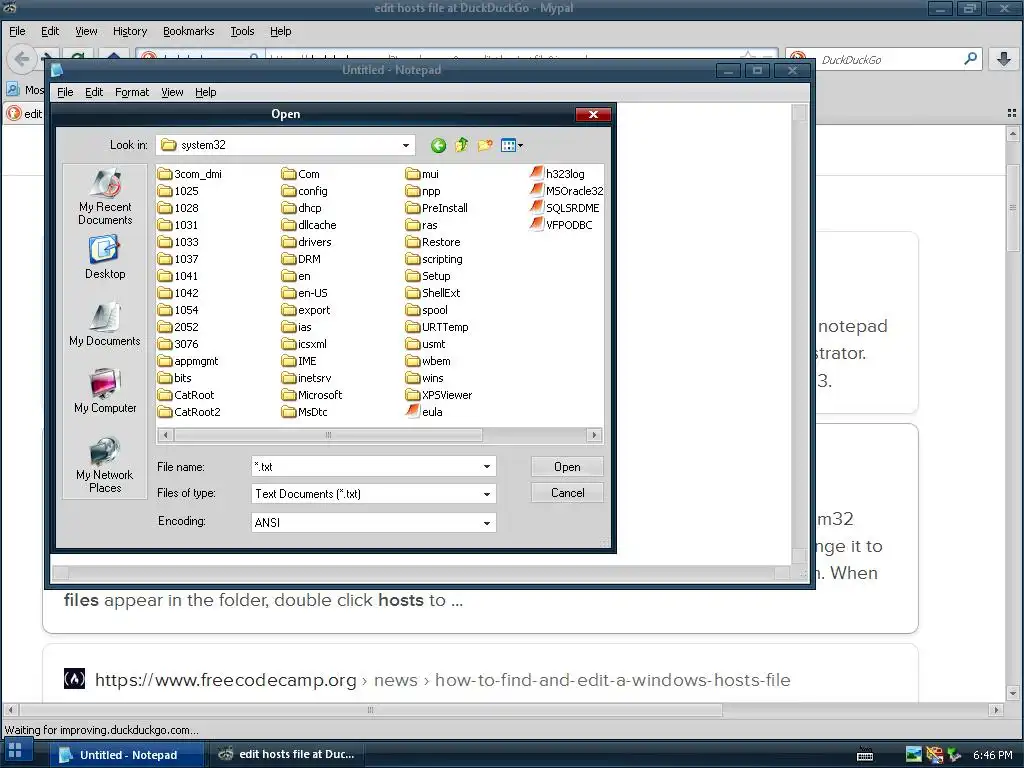The image size is (1024, 768).
Task: Open Notepad Edit menu
Action: tap(94, 92)
